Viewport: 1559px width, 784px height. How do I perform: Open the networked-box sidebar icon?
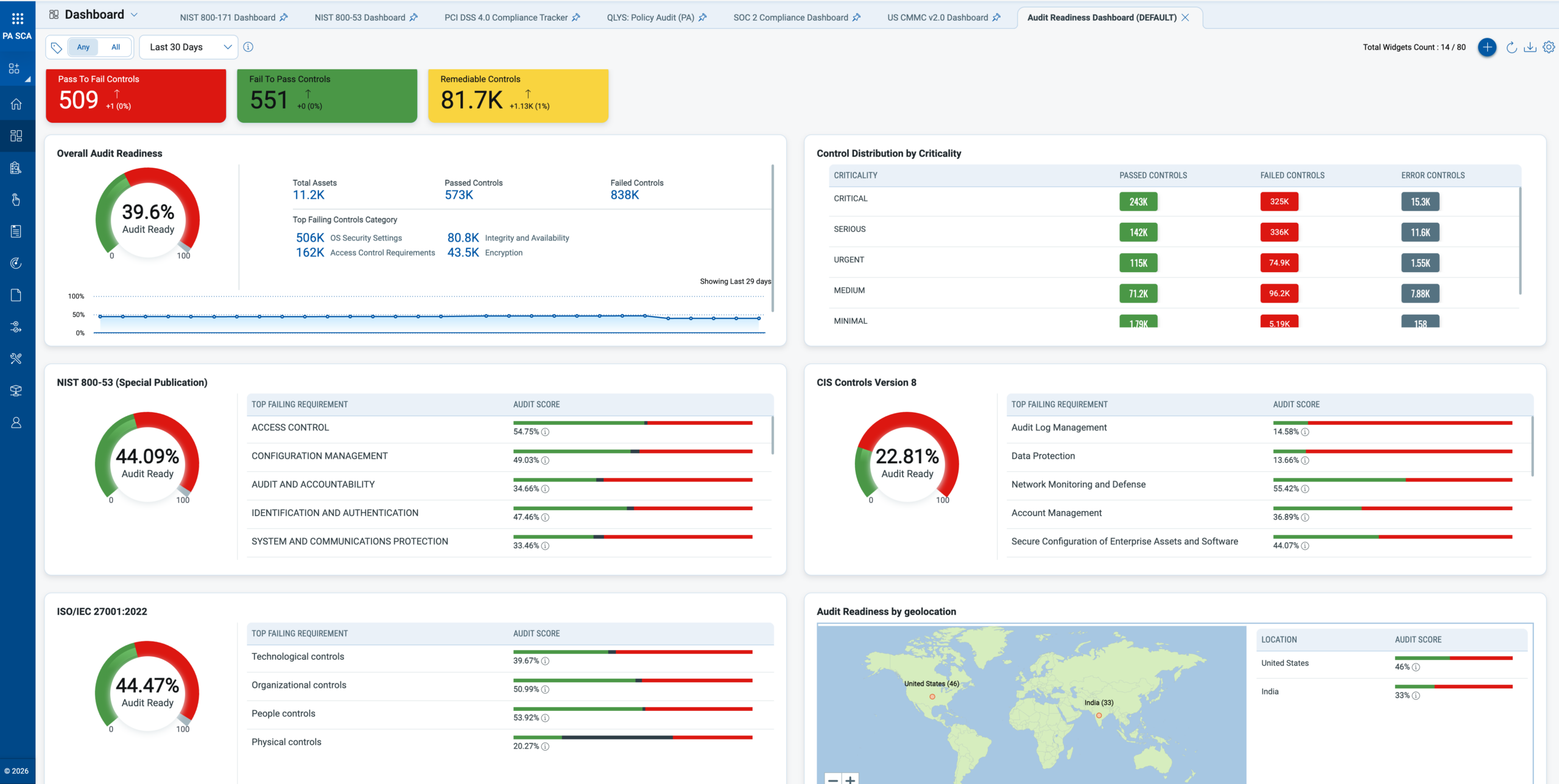point(16,391)
